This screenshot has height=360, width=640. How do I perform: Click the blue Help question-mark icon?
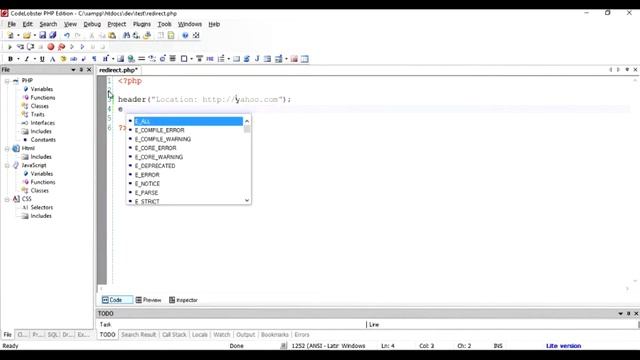click(185, 36)
